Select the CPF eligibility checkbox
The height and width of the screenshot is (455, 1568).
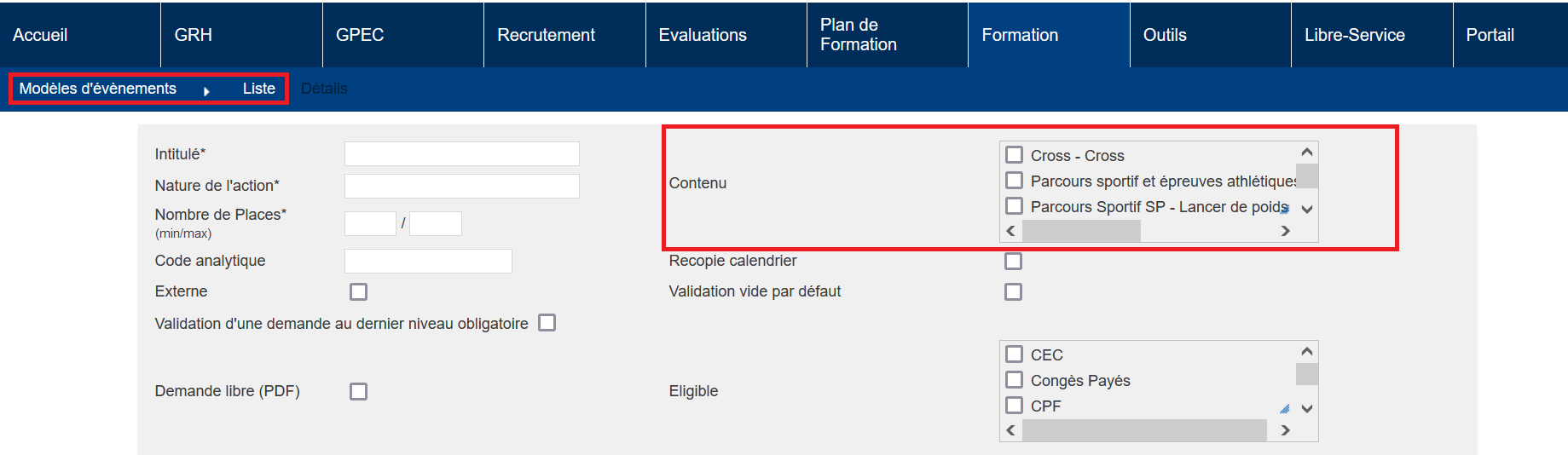pos(1014,406)
